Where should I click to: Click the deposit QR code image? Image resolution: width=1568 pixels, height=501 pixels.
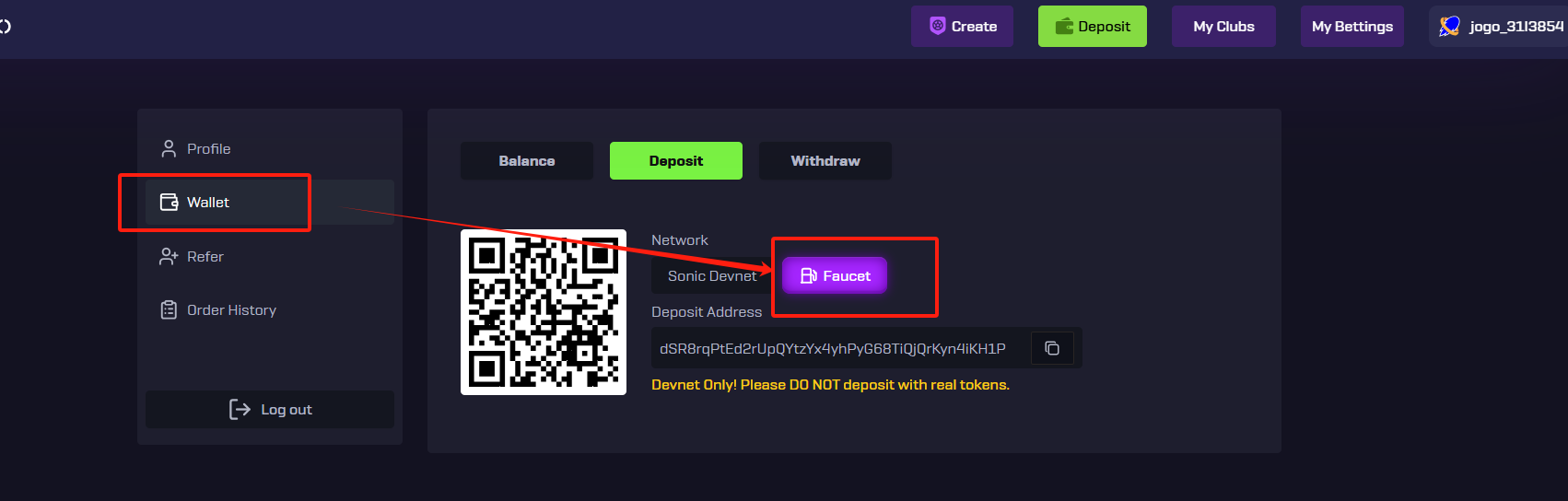544,312
